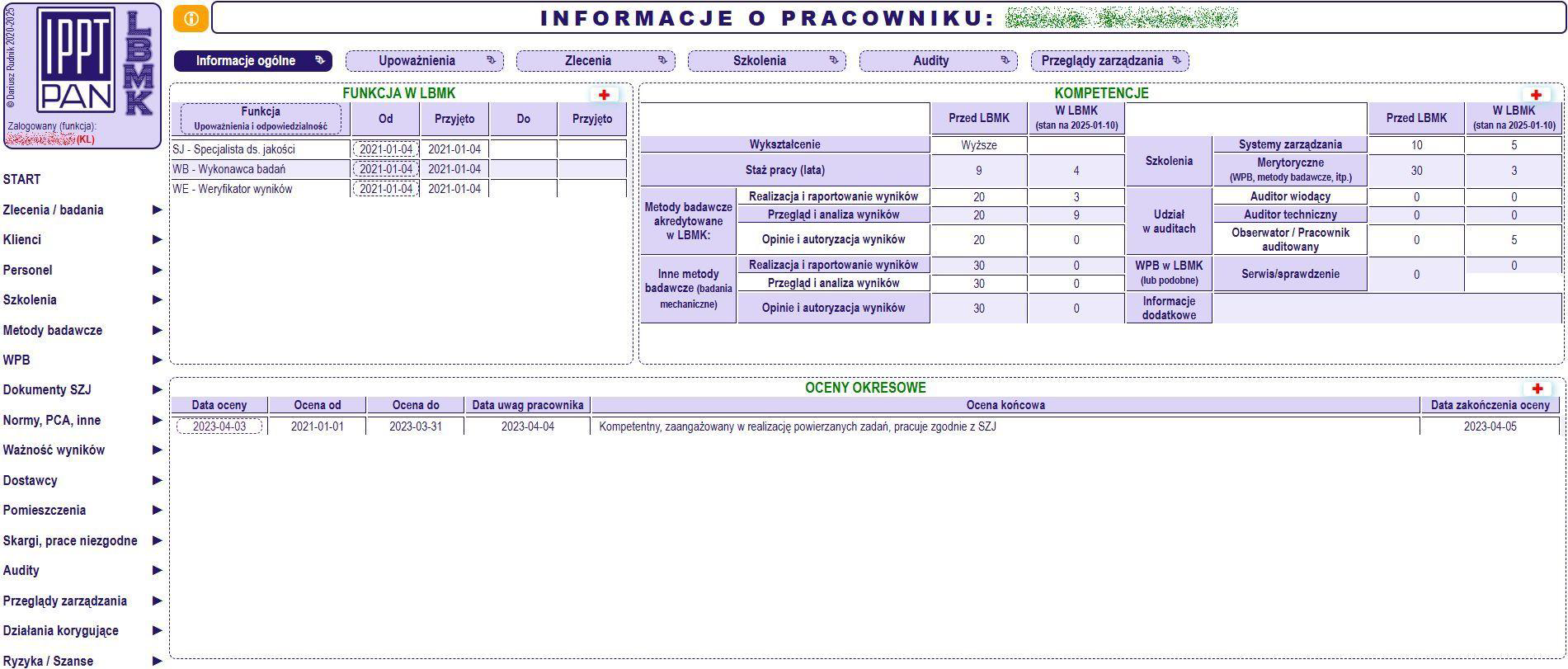Image resolution: width=1568 pixels, height=669 pixels.
Task: Click arrow icon on Zlecenia tab
Action: point(662,60)
